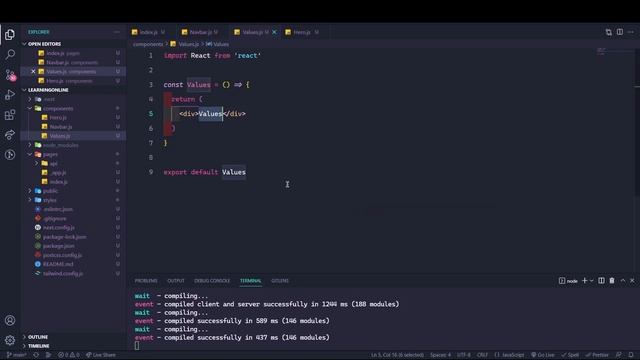Open the Explorer view in activity bar

10,35
